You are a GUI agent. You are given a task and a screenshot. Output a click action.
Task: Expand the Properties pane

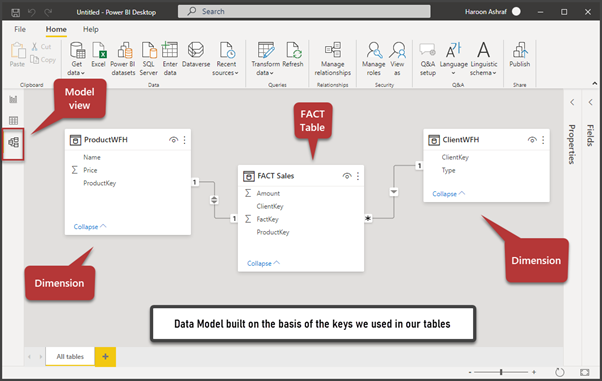pos(572,102)
